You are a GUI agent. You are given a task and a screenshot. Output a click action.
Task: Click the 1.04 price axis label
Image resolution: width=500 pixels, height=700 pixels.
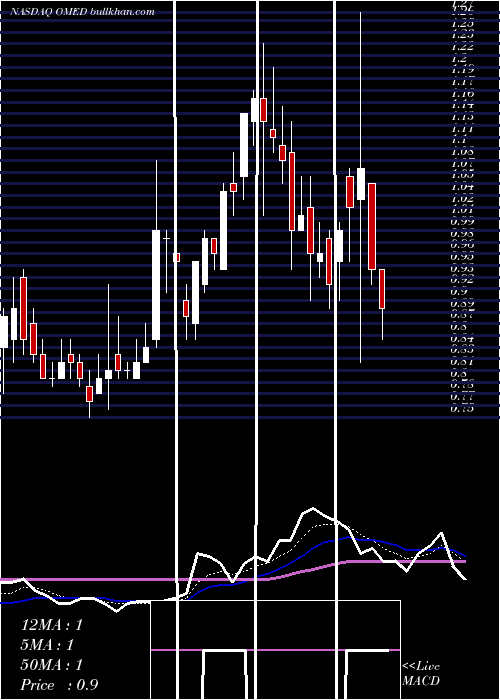(462, 188)
